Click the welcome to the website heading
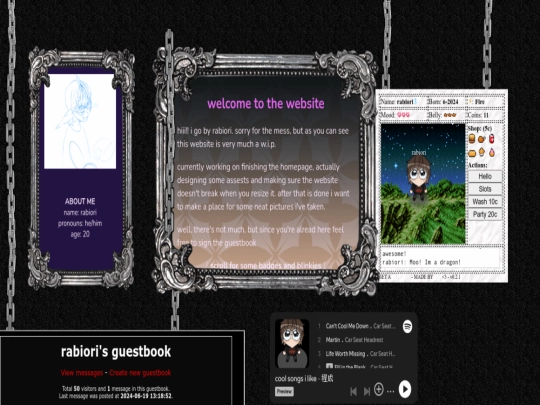This screenshot has width=540, height=405. 266,103
